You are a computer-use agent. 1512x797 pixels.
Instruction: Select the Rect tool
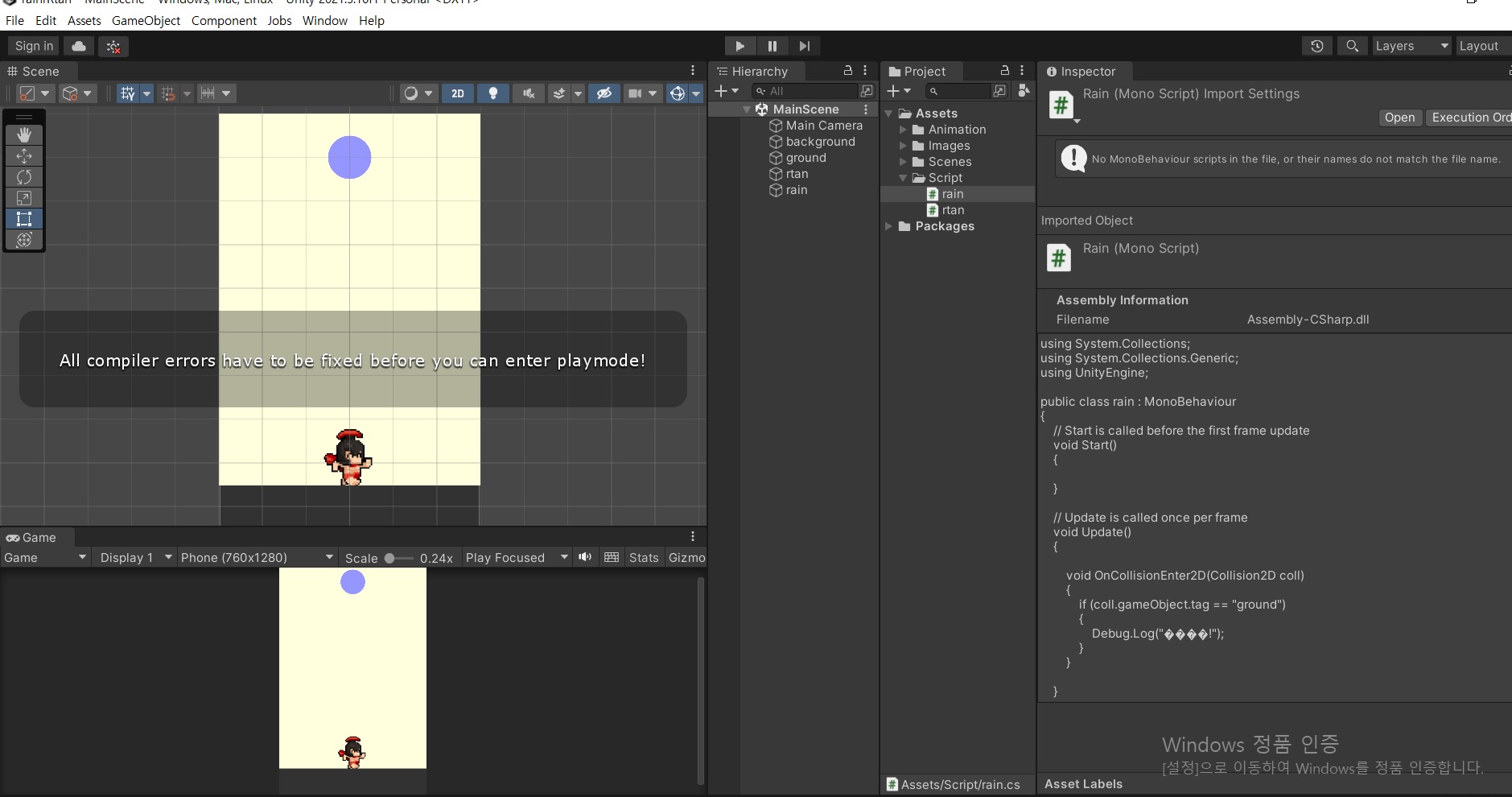24,218
